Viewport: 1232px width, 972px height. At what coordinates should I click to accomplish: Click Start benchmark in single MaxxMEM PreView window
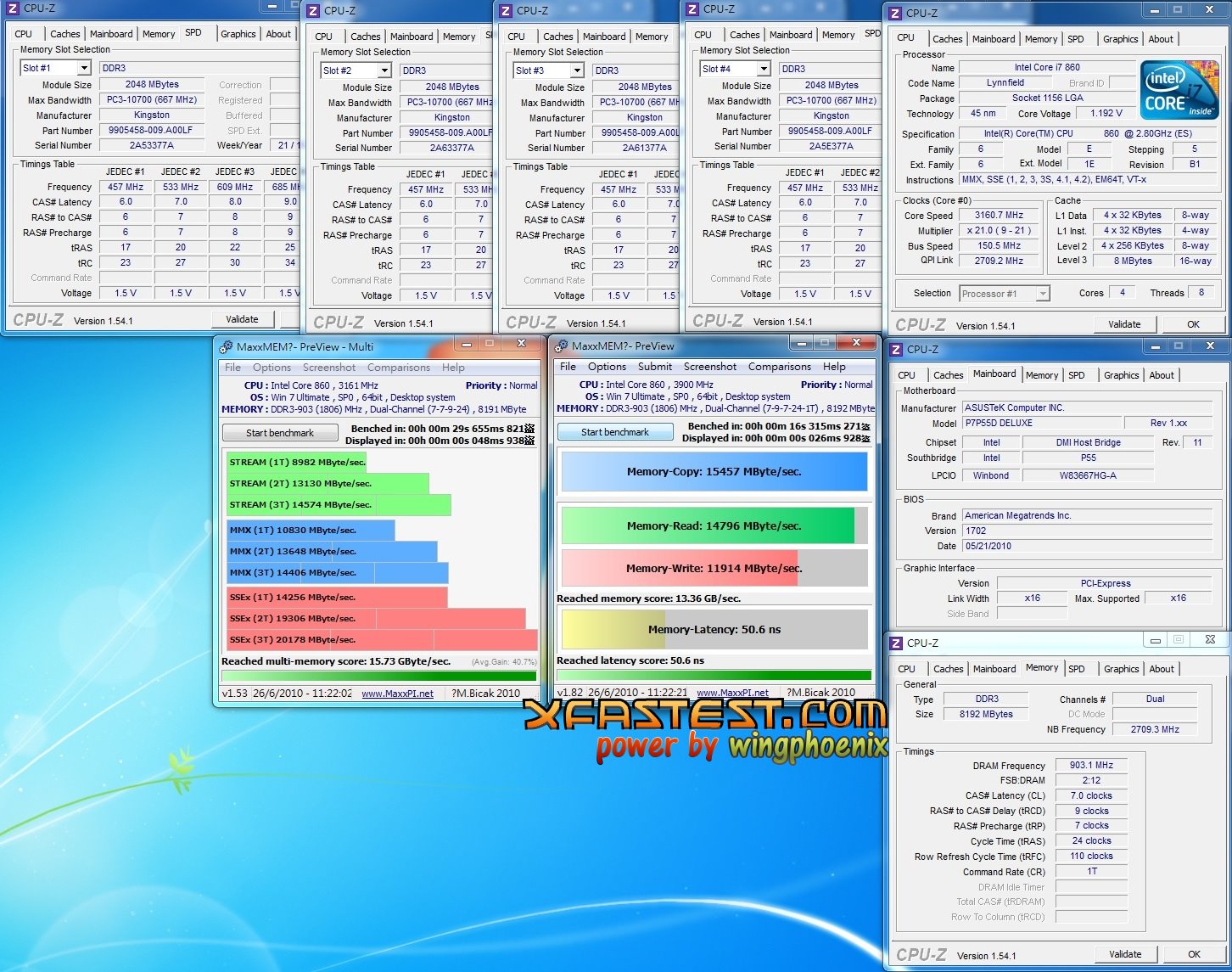615,432
